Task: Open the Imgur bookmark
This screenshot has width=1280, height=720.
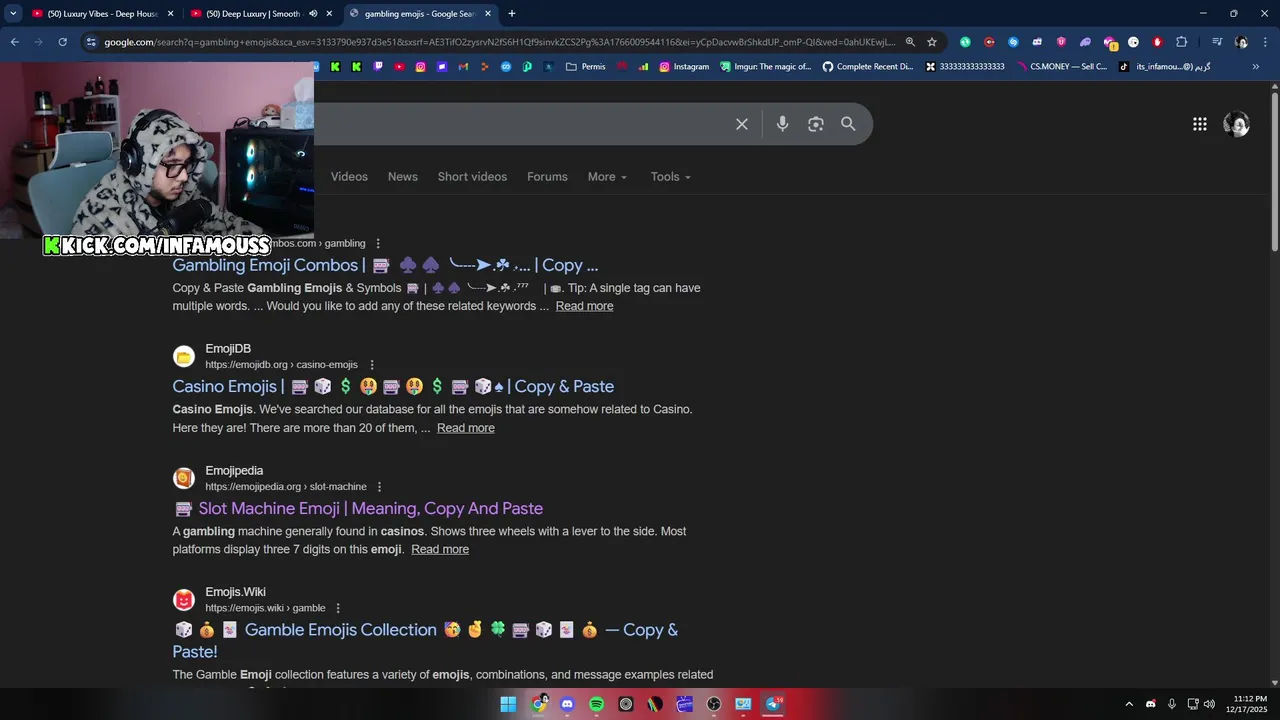Action: point(766,67)
